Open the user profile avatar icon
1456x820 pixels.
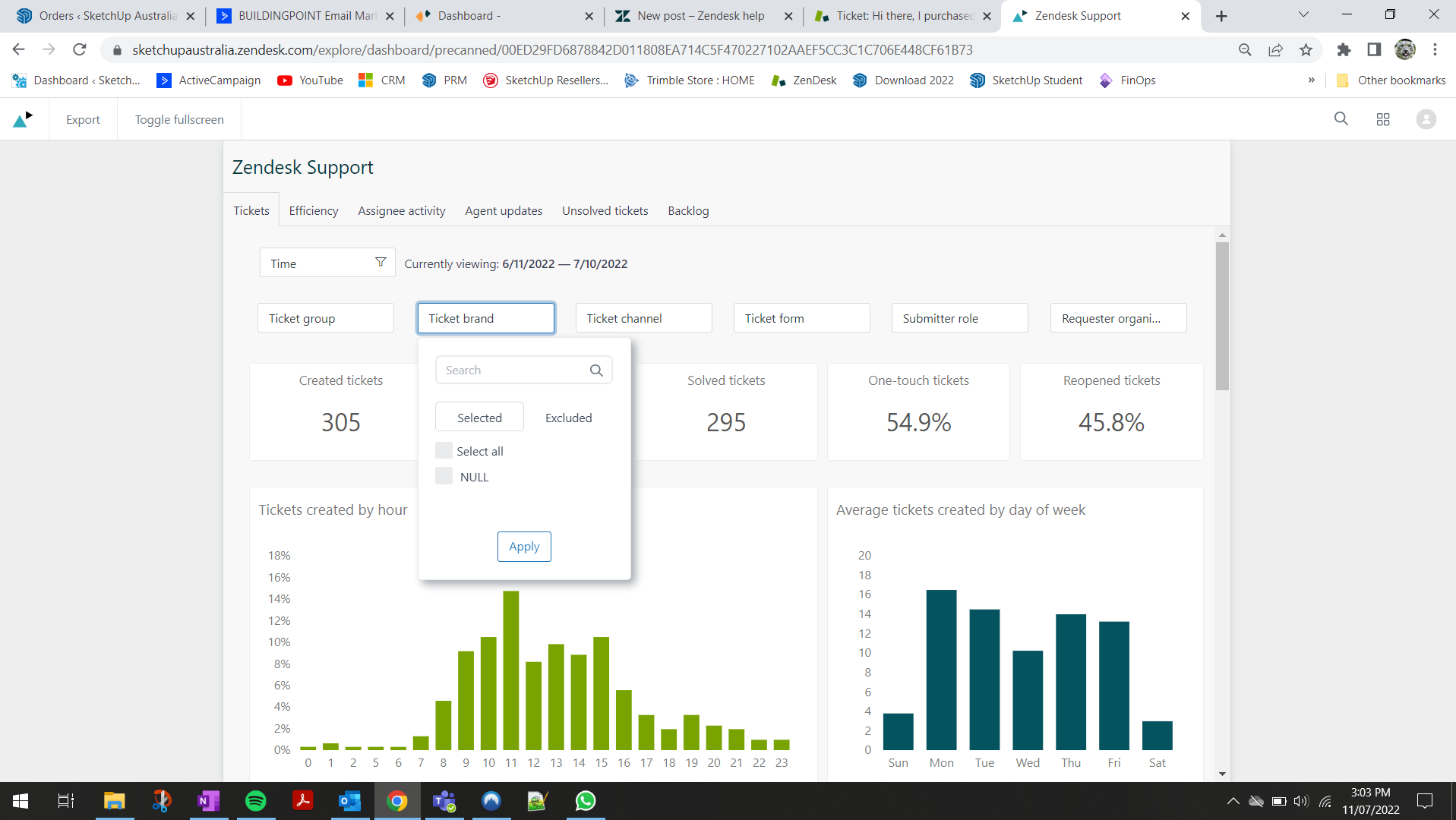pyautogui.click(x=1426, y=119)
